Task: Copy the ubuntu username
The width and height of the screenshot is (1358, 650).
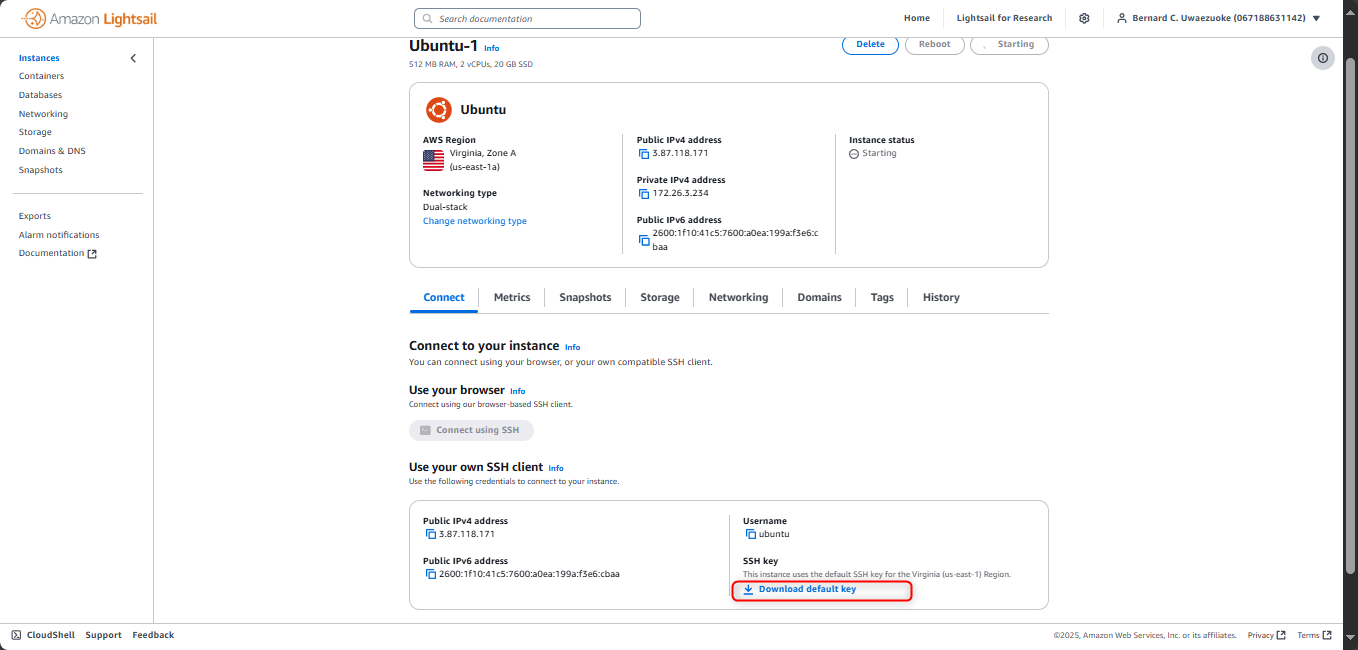Action: pos(751,534)
